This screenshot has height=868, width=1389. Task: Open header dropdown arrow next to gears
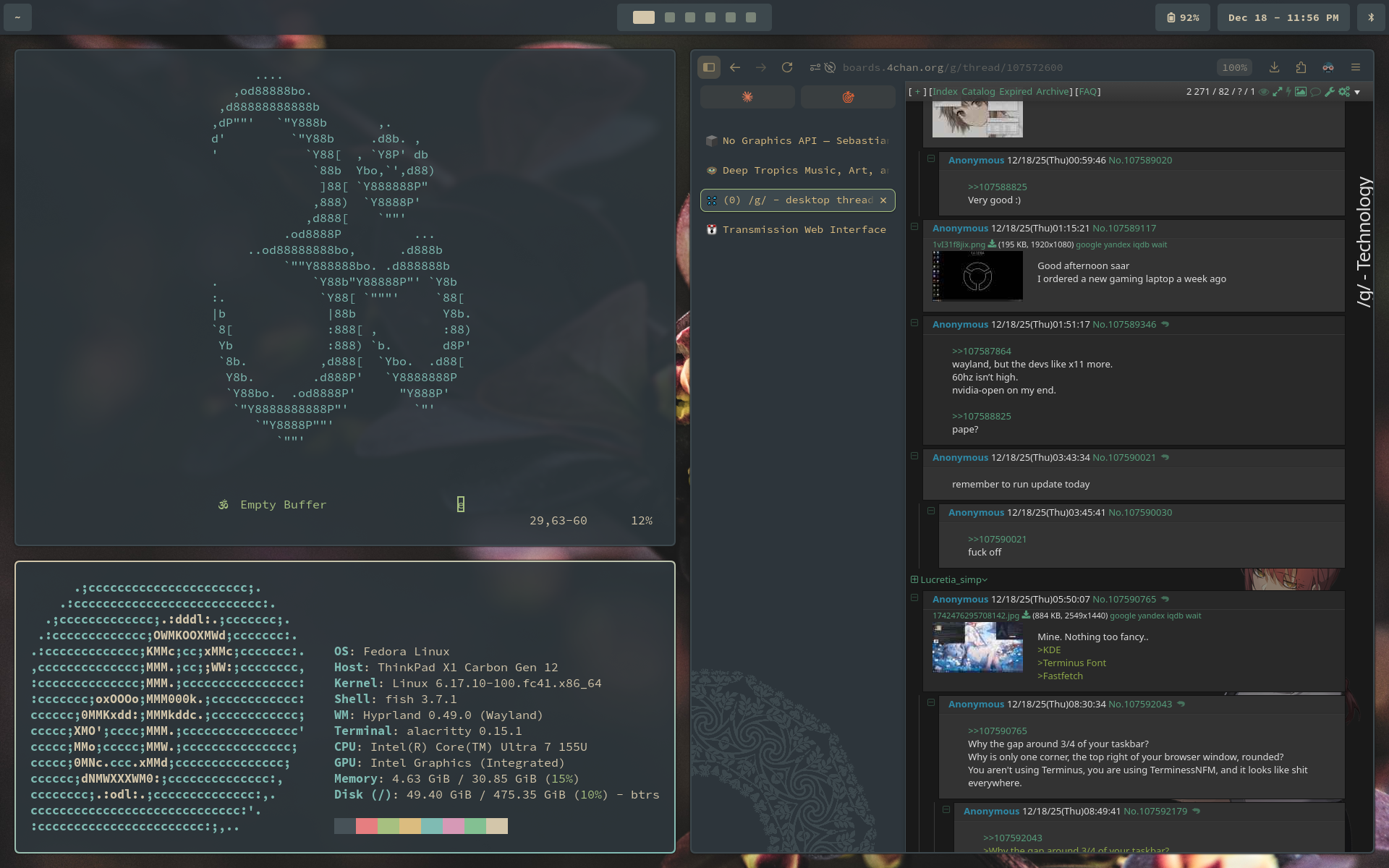pyautogui.click(x=1357, y=92)
